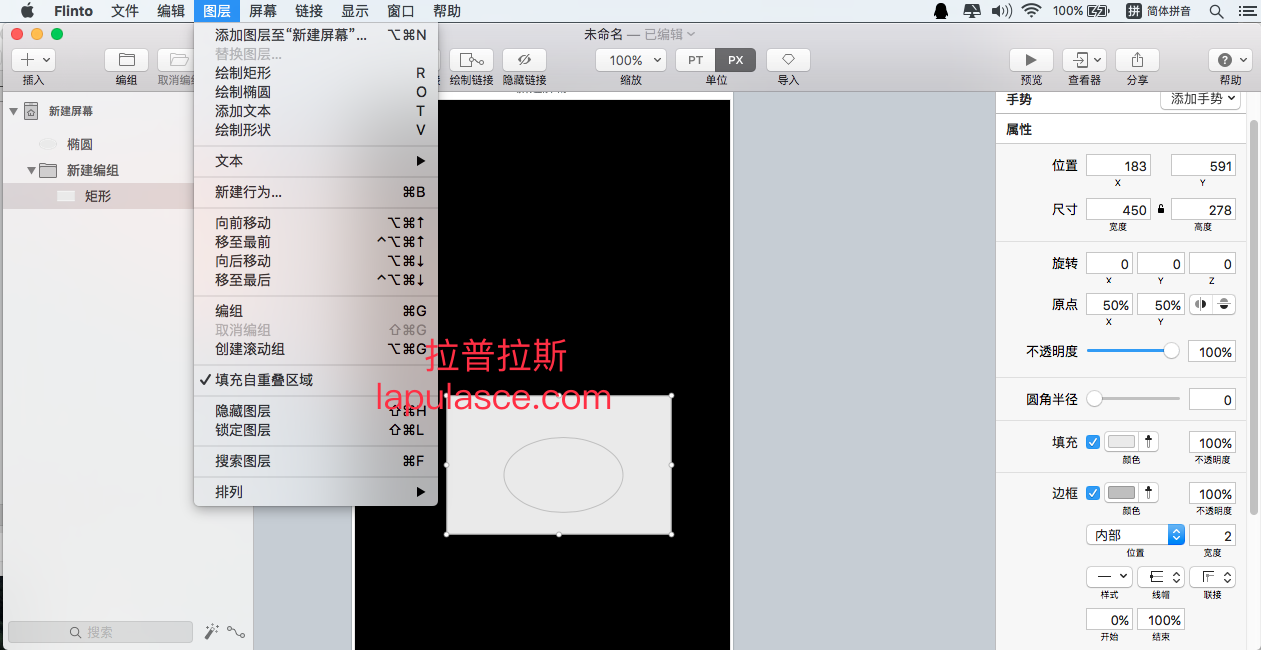Open the fill color swatch

(1121, 441)
